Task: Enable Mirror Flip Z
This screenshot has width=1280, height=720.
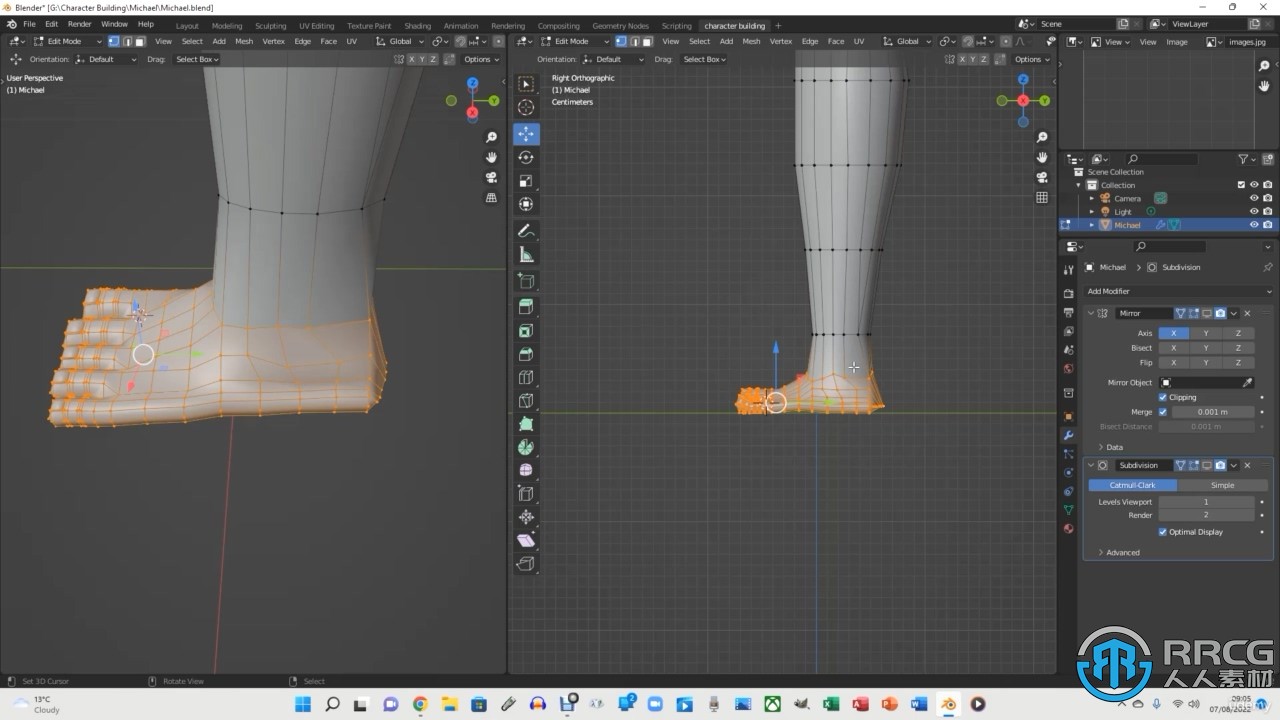Action: click(x=1238, y=363)
